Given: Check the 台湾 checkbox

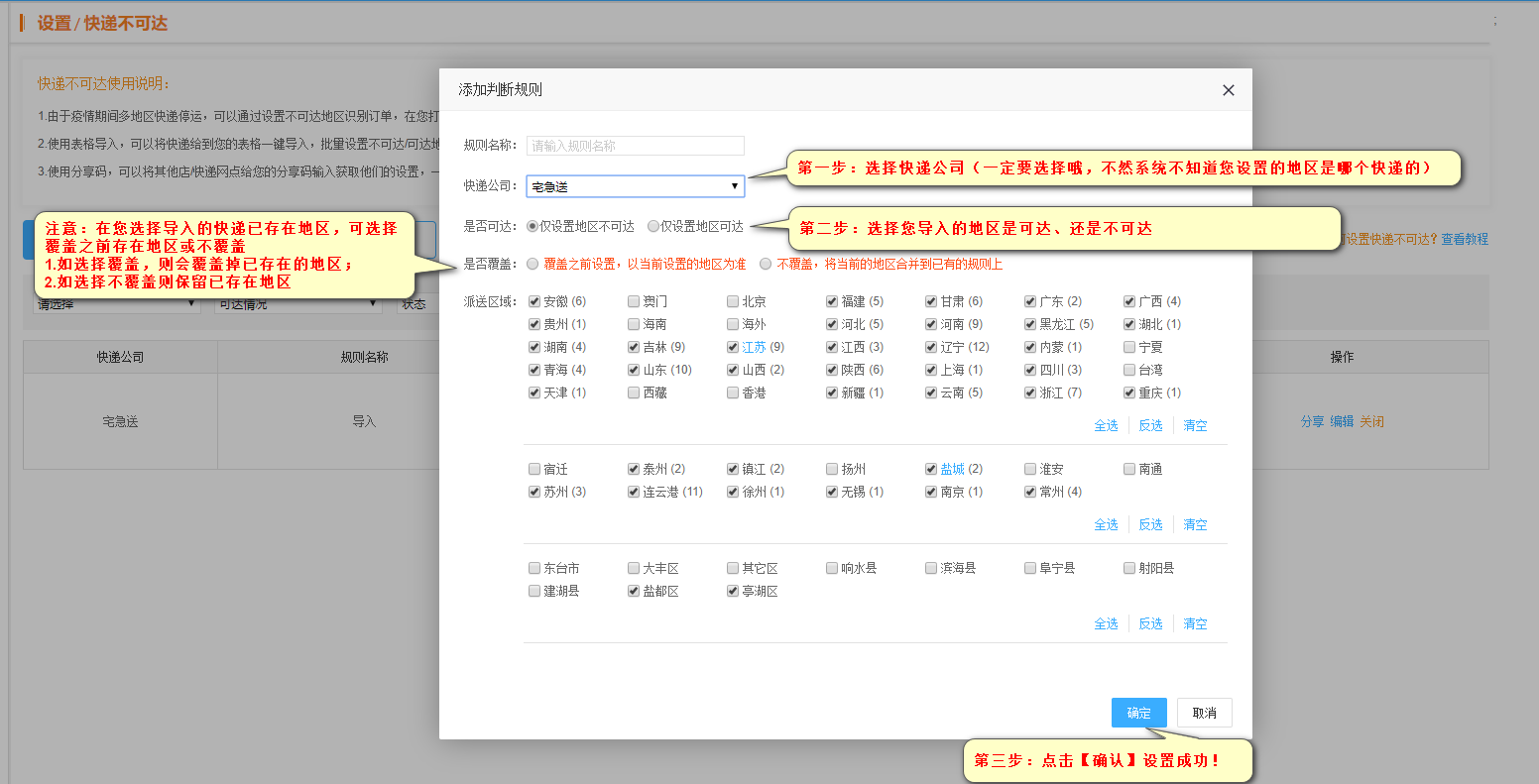Looking at the screenshot, I should coord(1129,370).
